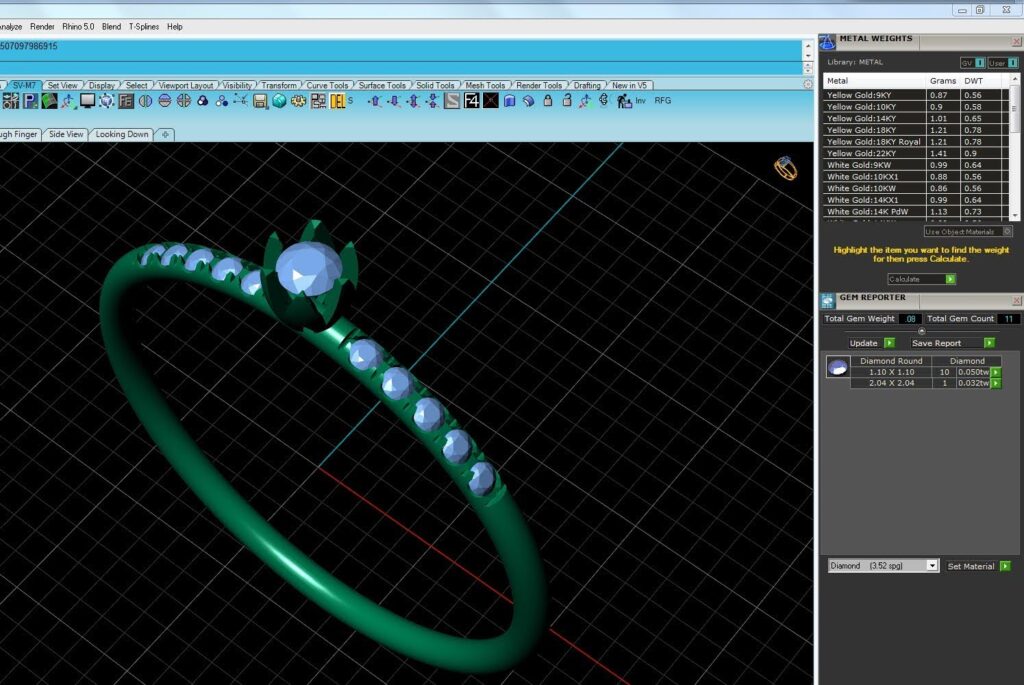Open the Render menu

(42, 27)
